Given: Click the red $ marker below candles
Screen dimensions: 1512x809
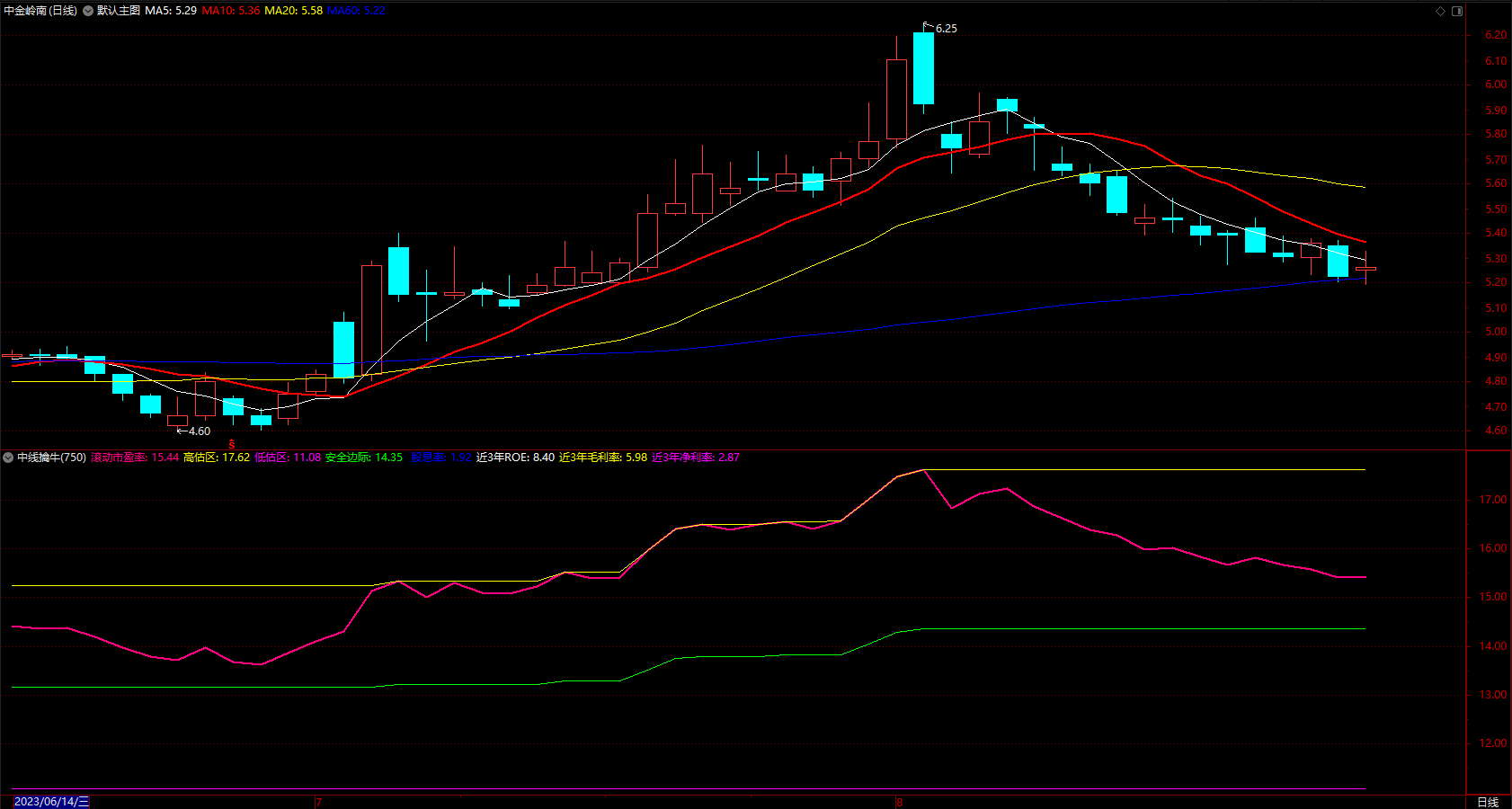Looking at the screenshot, I should coord(232,444).
